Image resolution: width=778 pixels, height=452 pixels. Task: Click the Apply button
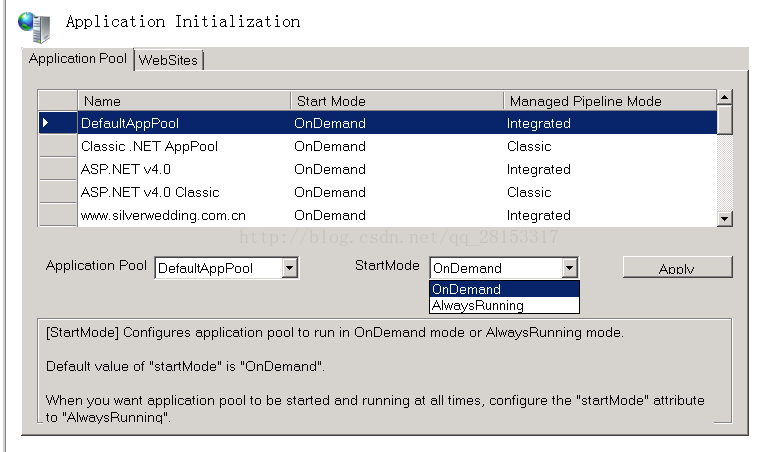click(677, 268)
